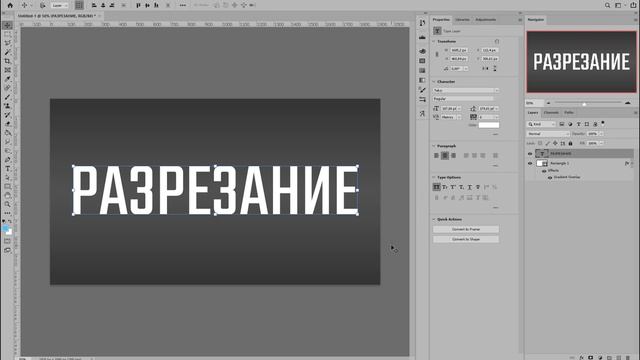Viewport: 640px width, 360px height.
Task: Select the Horizontal Type tool
Action: (x=7, y=169)
